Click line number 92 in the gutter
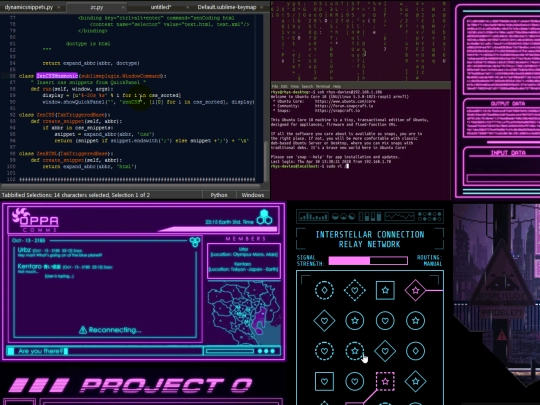Viewport: 540px width, 405px height. tap(12, 115)
